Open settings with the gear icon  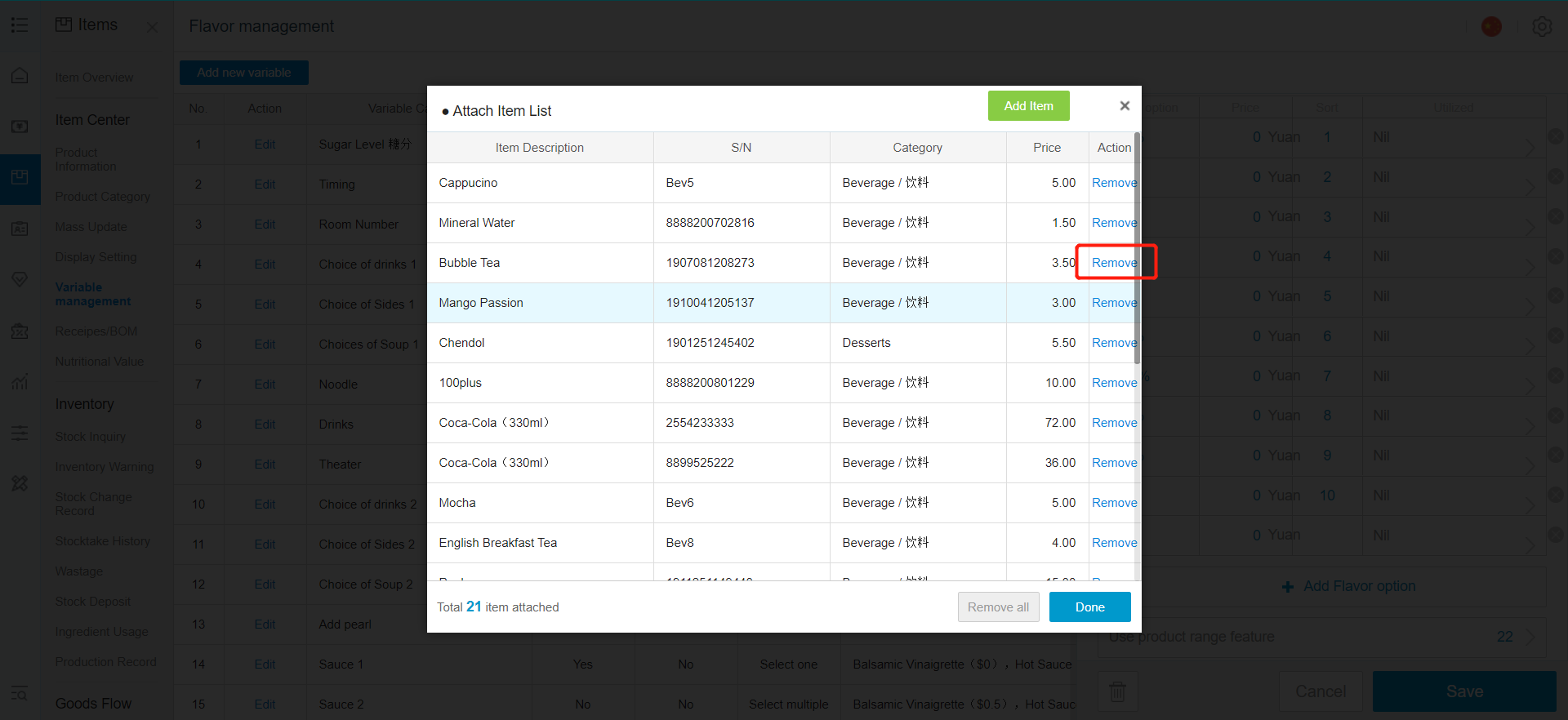click(1542, 27)
